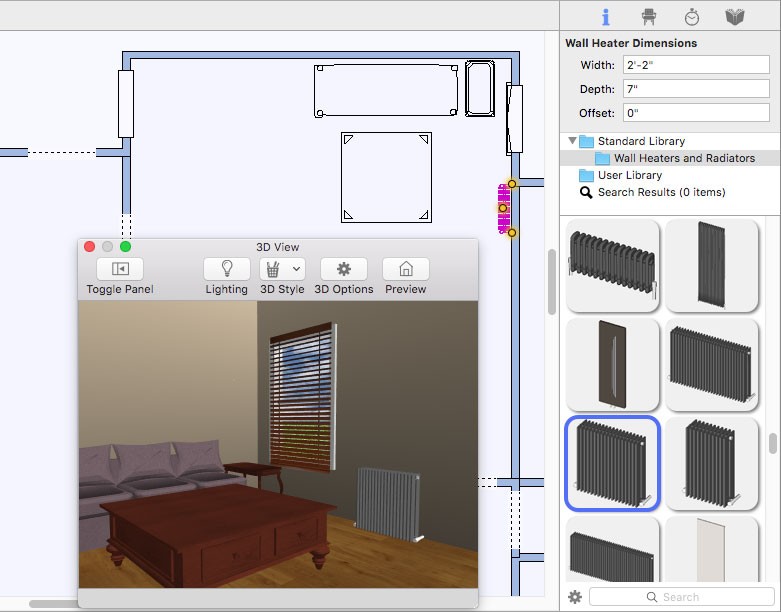Zoom the 3D View window with green button
The height and width of the screenshot is (612, 781).
click(126, 246)
